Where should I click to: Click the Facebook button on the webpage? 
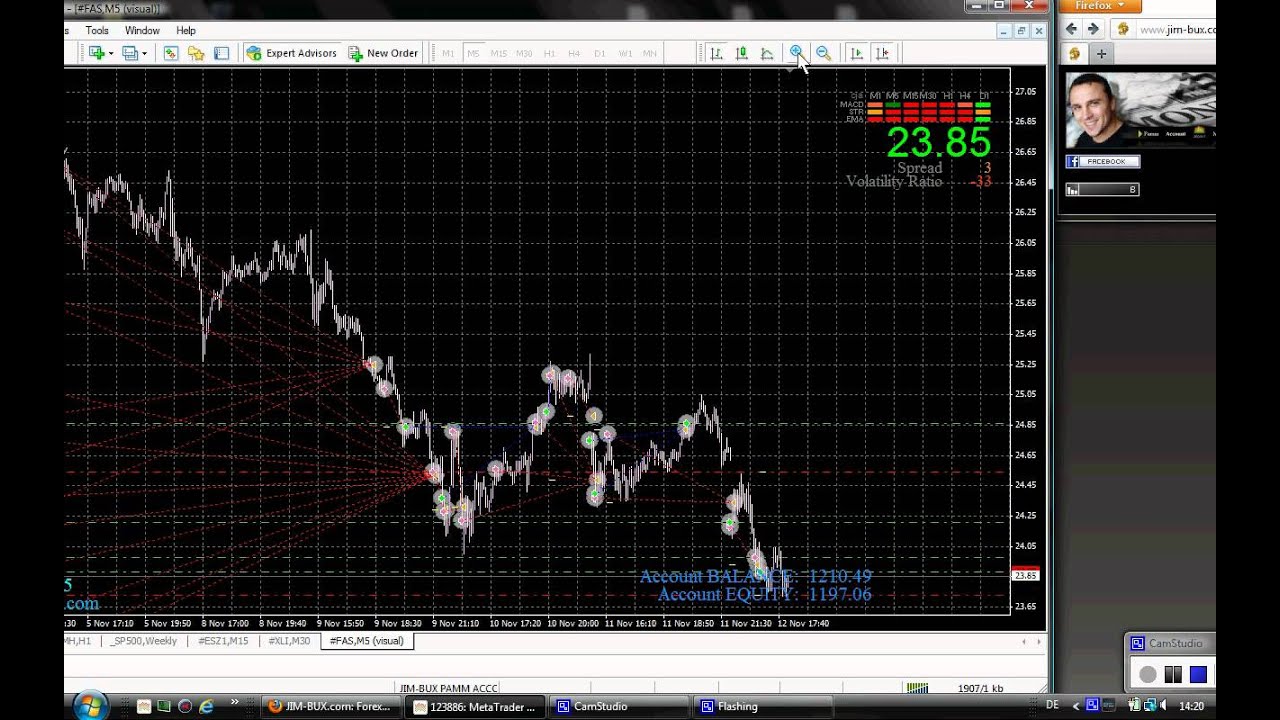coord(1102,161)
